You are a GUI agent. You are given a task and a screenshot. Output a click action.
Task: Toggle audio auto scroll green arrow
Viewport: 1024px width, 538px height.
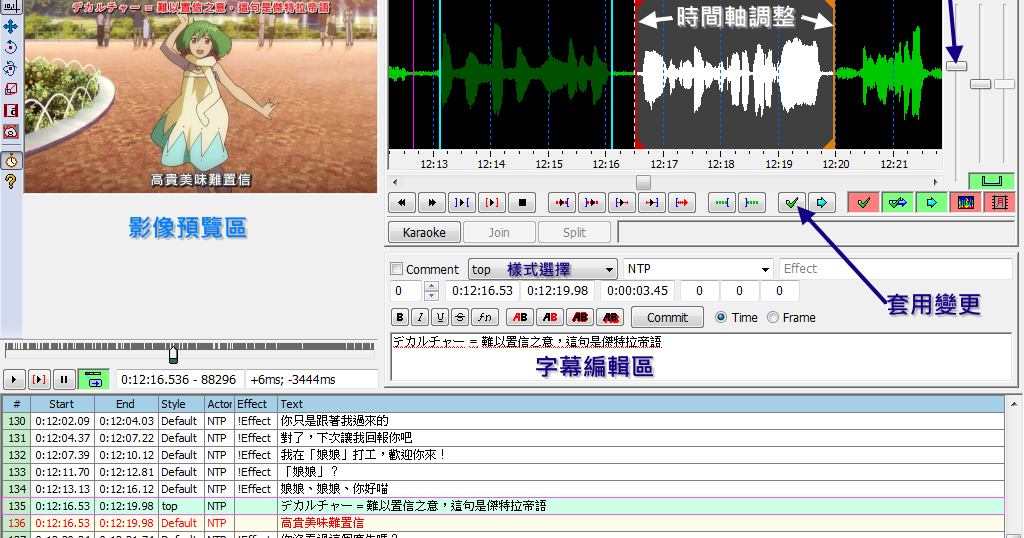click(931, 202)
